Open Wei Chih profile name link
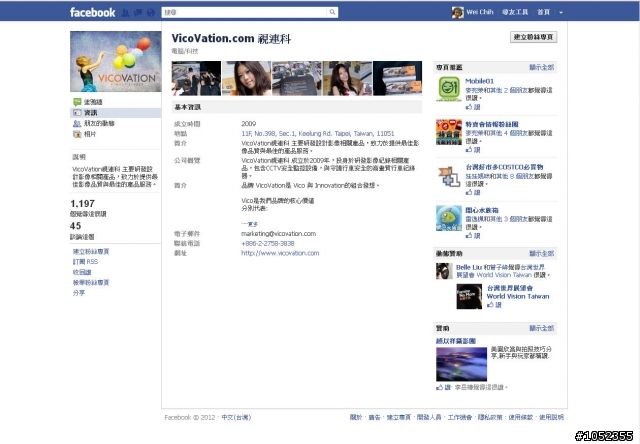The height and width of the screenshot is (444, 640). (x=480, y=12)
